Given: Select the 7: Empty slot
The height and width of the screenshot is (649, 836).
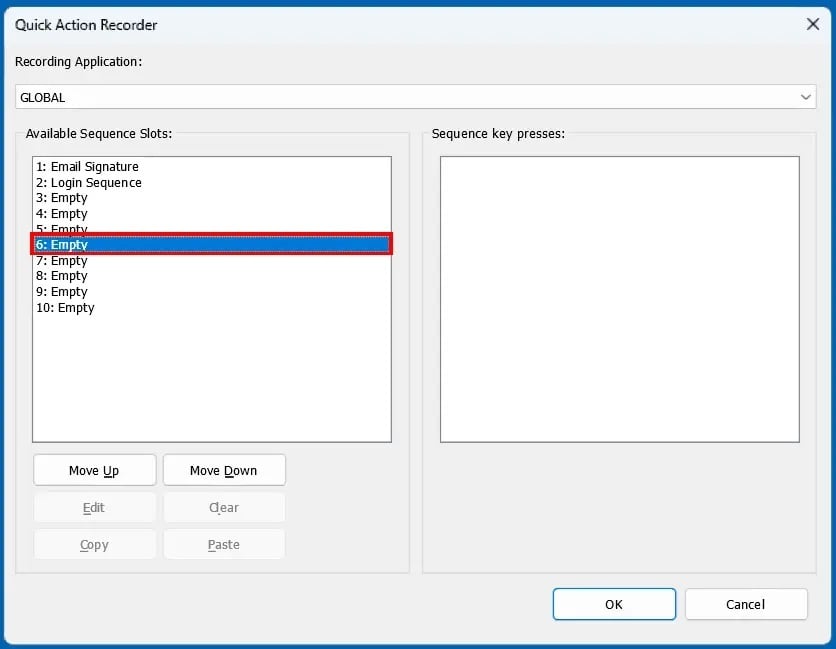Looking at the screenshot, I should pyautogui.click(x=212, y=260).
